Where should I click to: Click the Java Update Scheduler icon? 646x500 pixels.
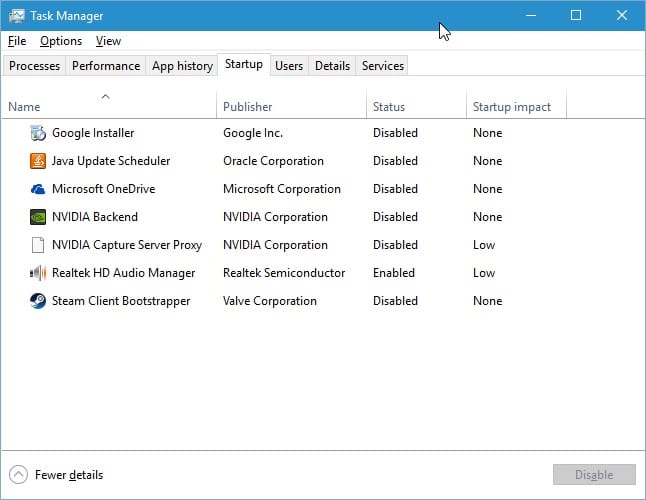38,161
